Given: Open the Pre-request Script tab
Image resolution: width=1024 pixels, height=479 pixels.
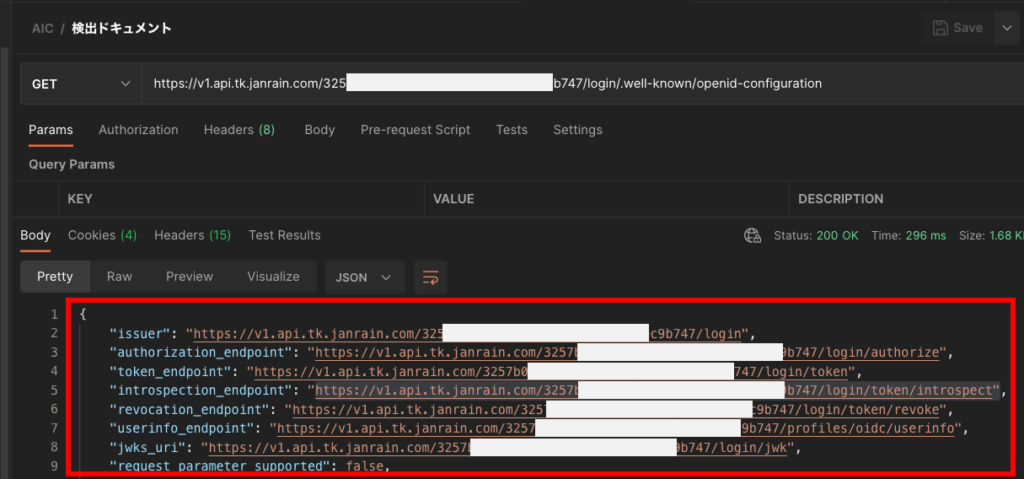Looking at the screenshot, I should coord(415,130).
